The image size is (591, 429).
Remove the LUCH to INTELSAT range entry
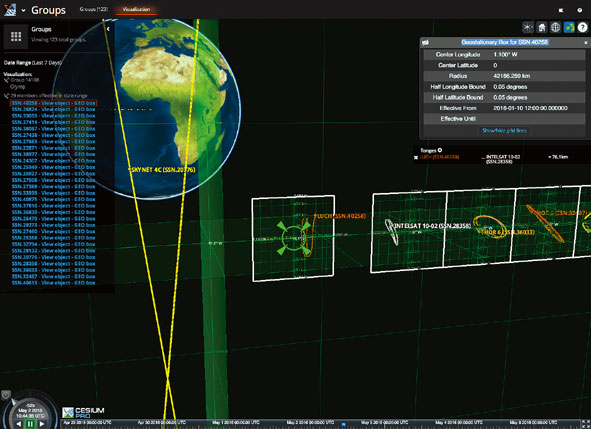tap(416, 158)
